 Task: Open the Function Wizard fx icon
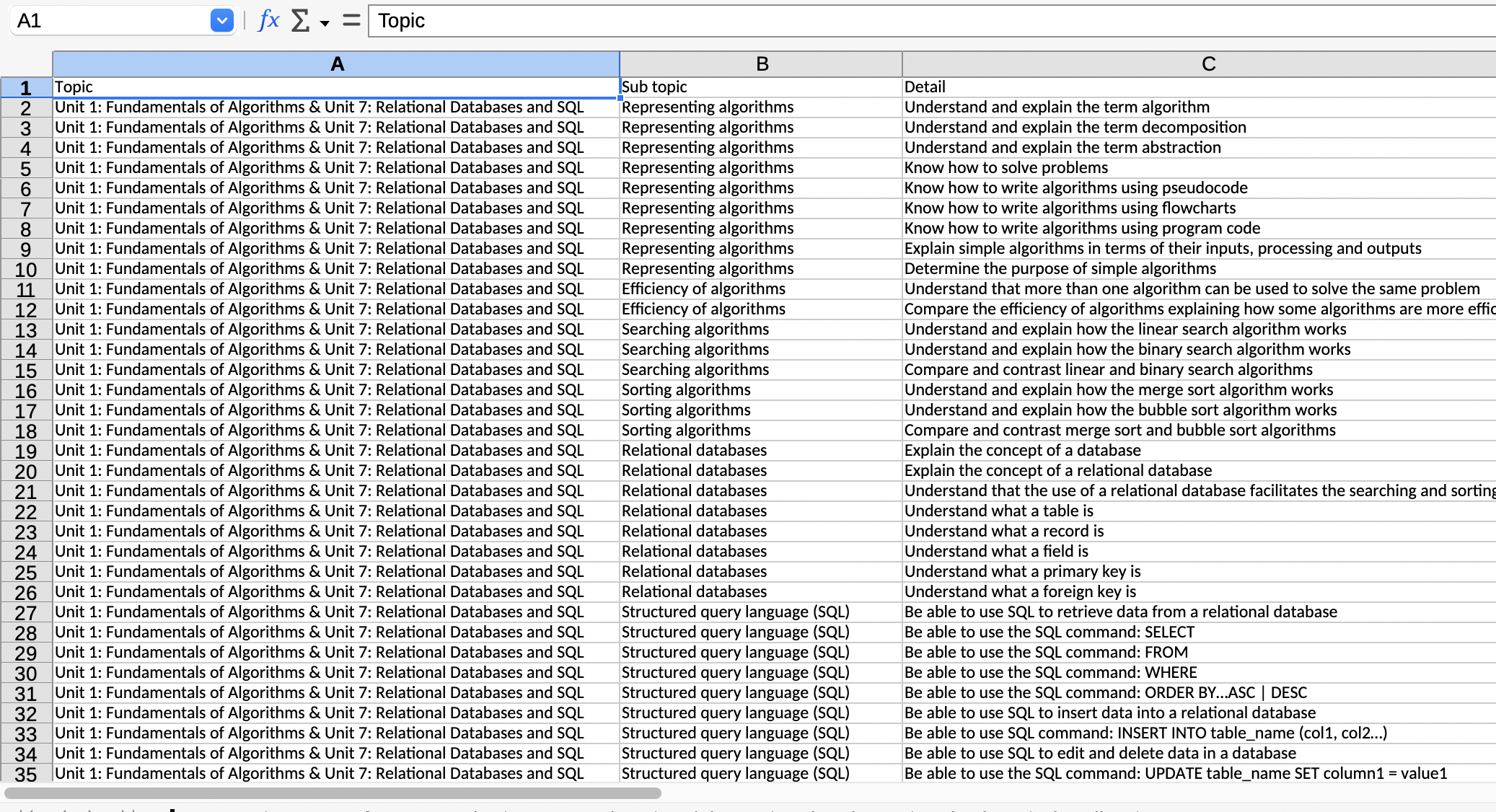point(268,20)
